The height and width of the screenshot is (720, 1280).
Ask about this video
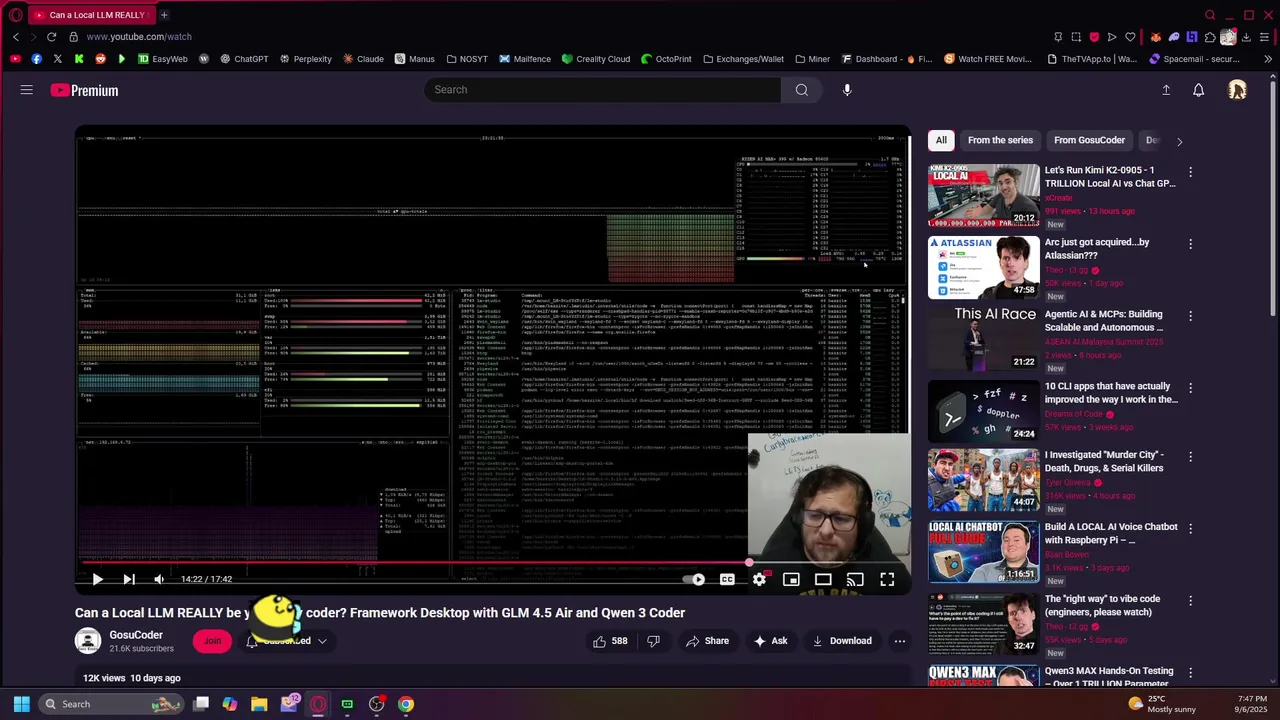tap(771, 641)
